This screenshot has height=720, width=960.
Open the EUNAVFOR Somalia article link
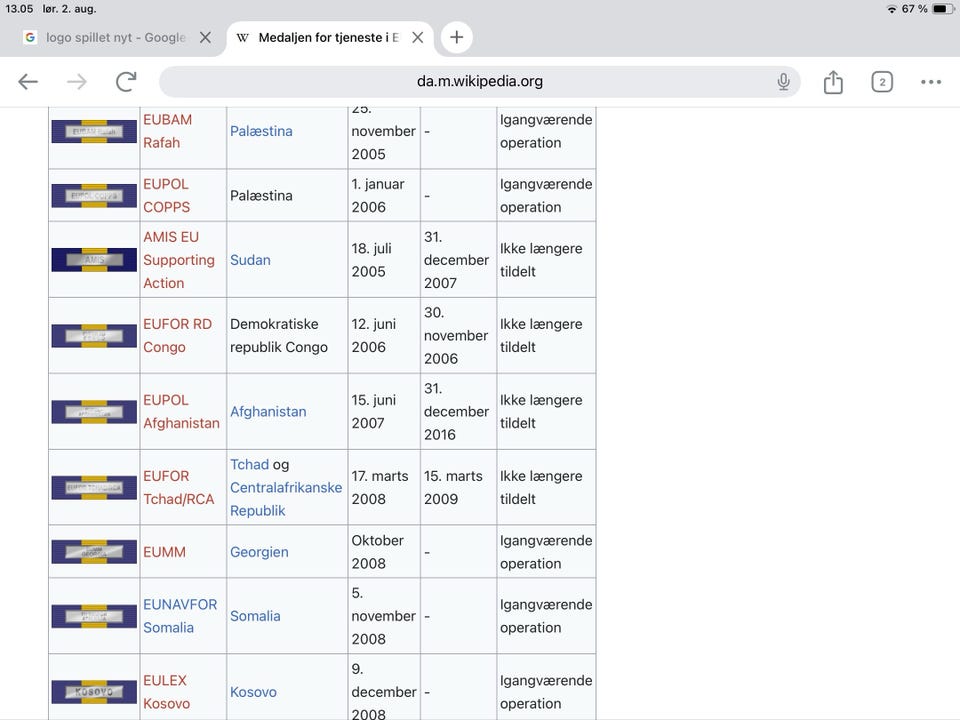180,616
